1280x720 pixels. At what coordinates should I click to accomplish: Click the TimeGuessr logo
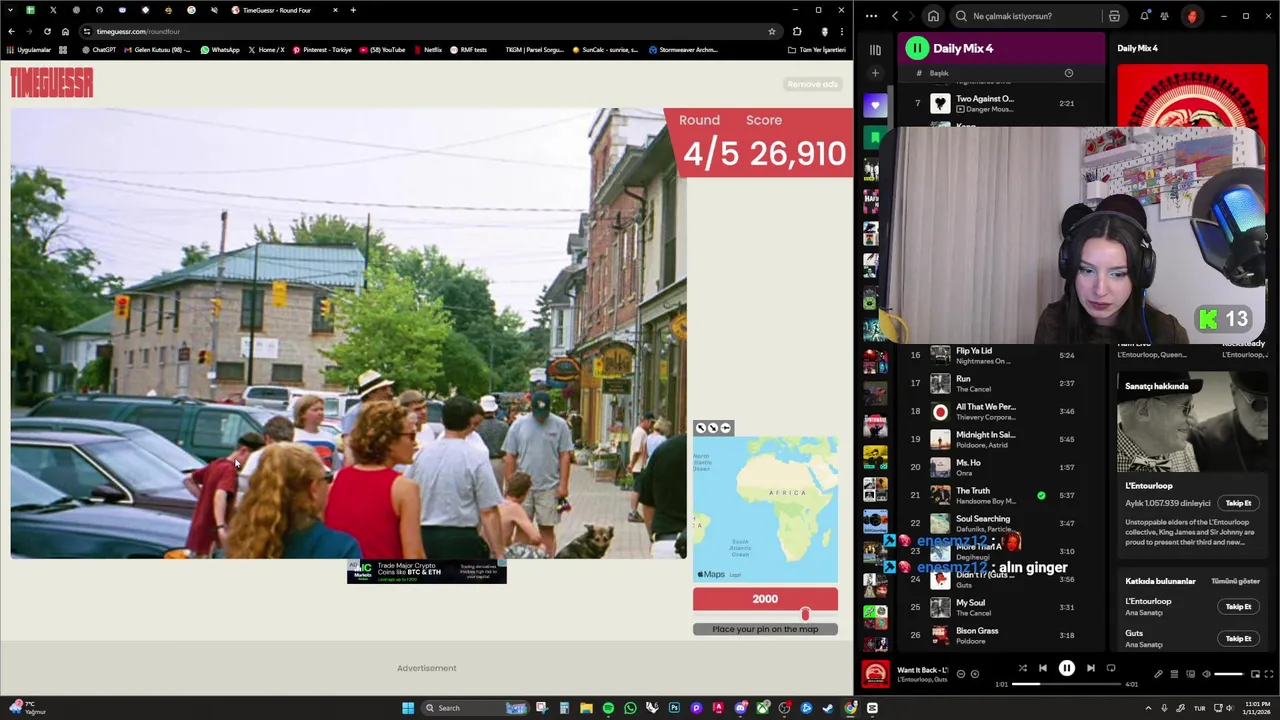pos(52,83)
